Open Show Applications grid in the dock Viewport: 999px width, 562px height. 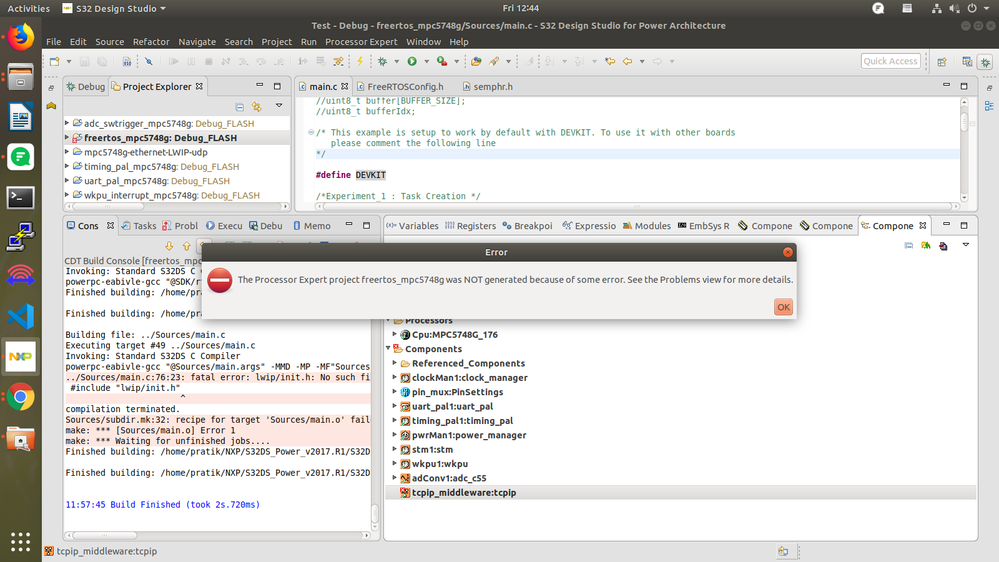(20, 542)
